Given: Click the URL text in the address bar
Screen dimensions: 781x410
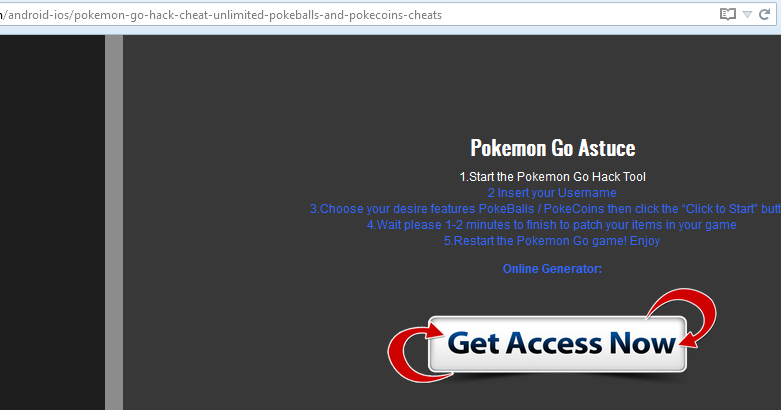Looking at the screenshot, I should (x=221, y=15).
